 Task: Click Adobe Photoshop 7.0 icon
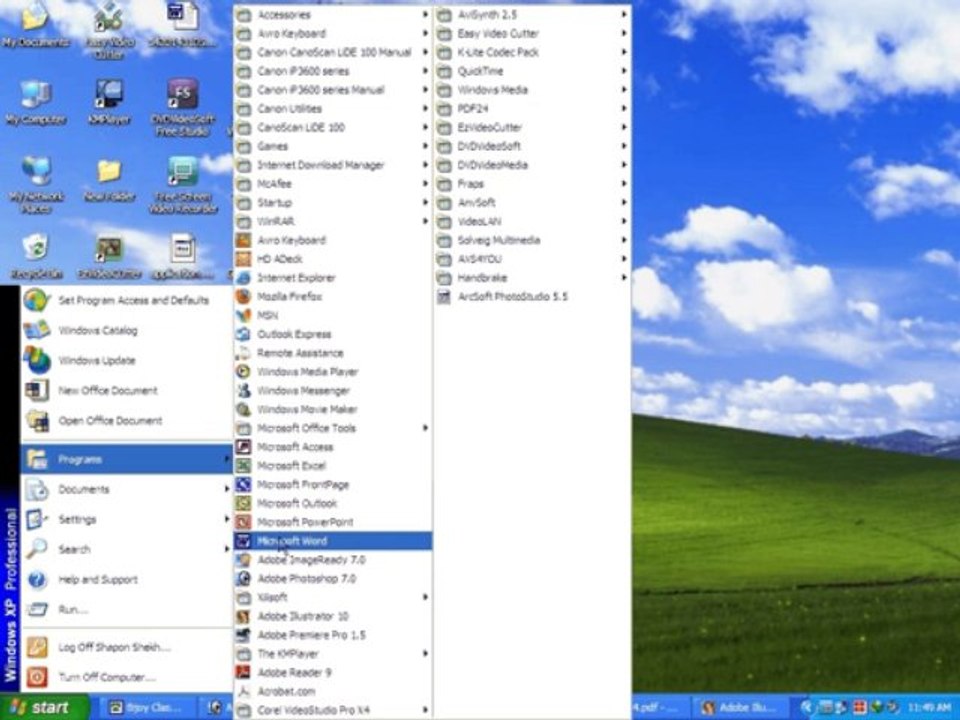tap(244, 579)
